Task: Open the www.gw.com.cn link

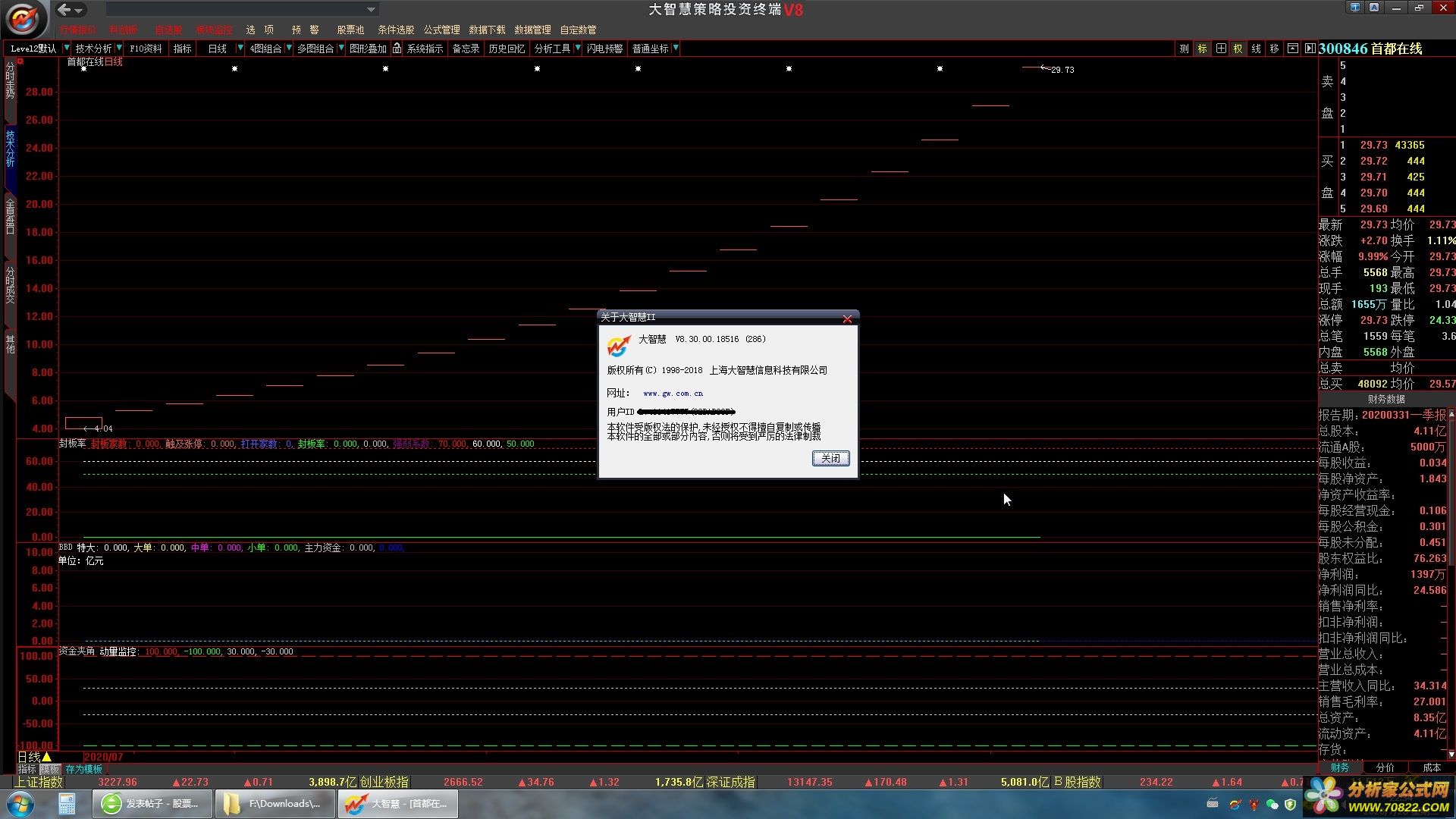Action: [673, 394]
